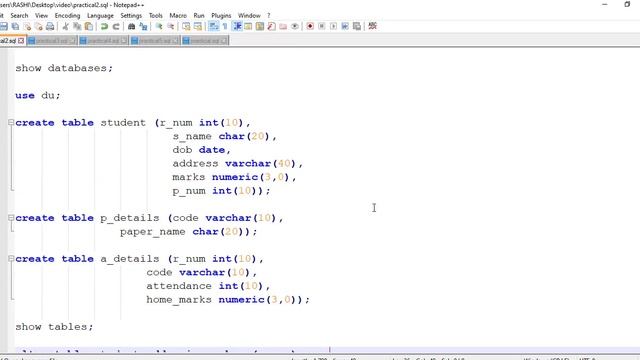Click the Close All toolbar icon
Screen dimensions: 640x360
tap(39, 27)
